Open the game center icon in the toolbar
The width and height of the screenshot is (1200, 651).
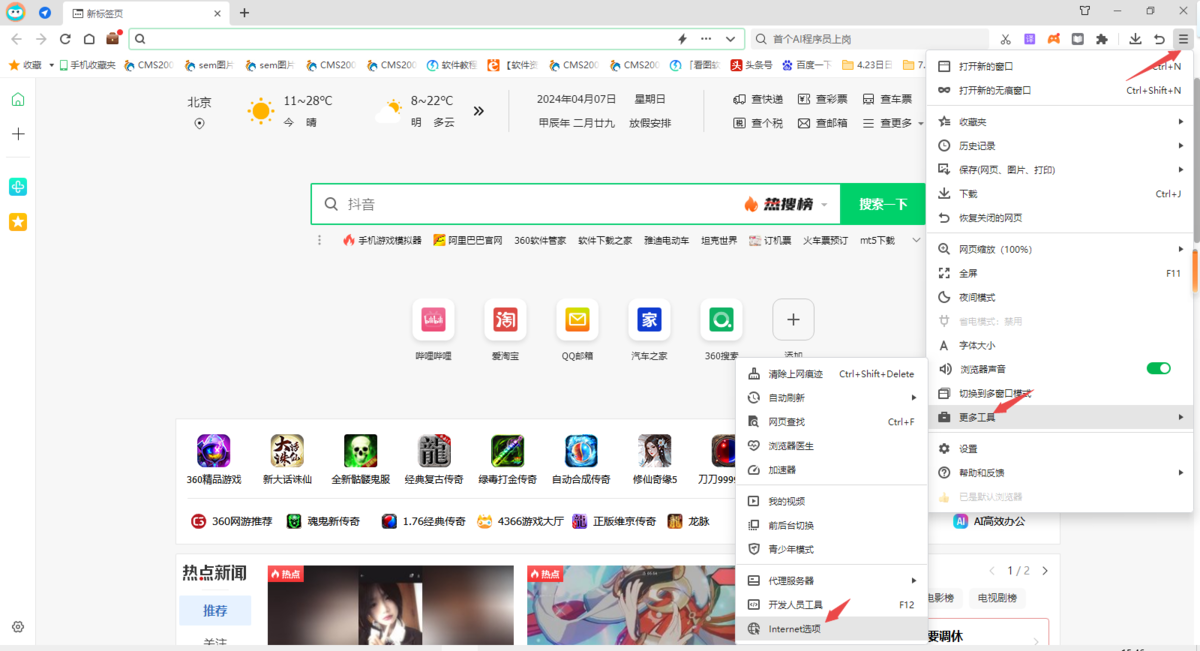[x=1053, y=39]
